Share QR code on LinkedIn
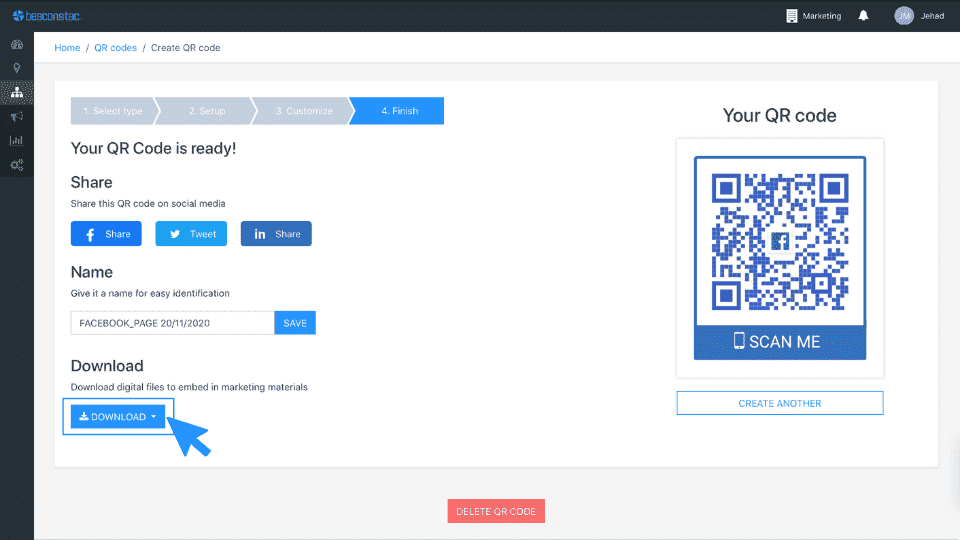Screen dimensions: 960x540 point(276,234)
